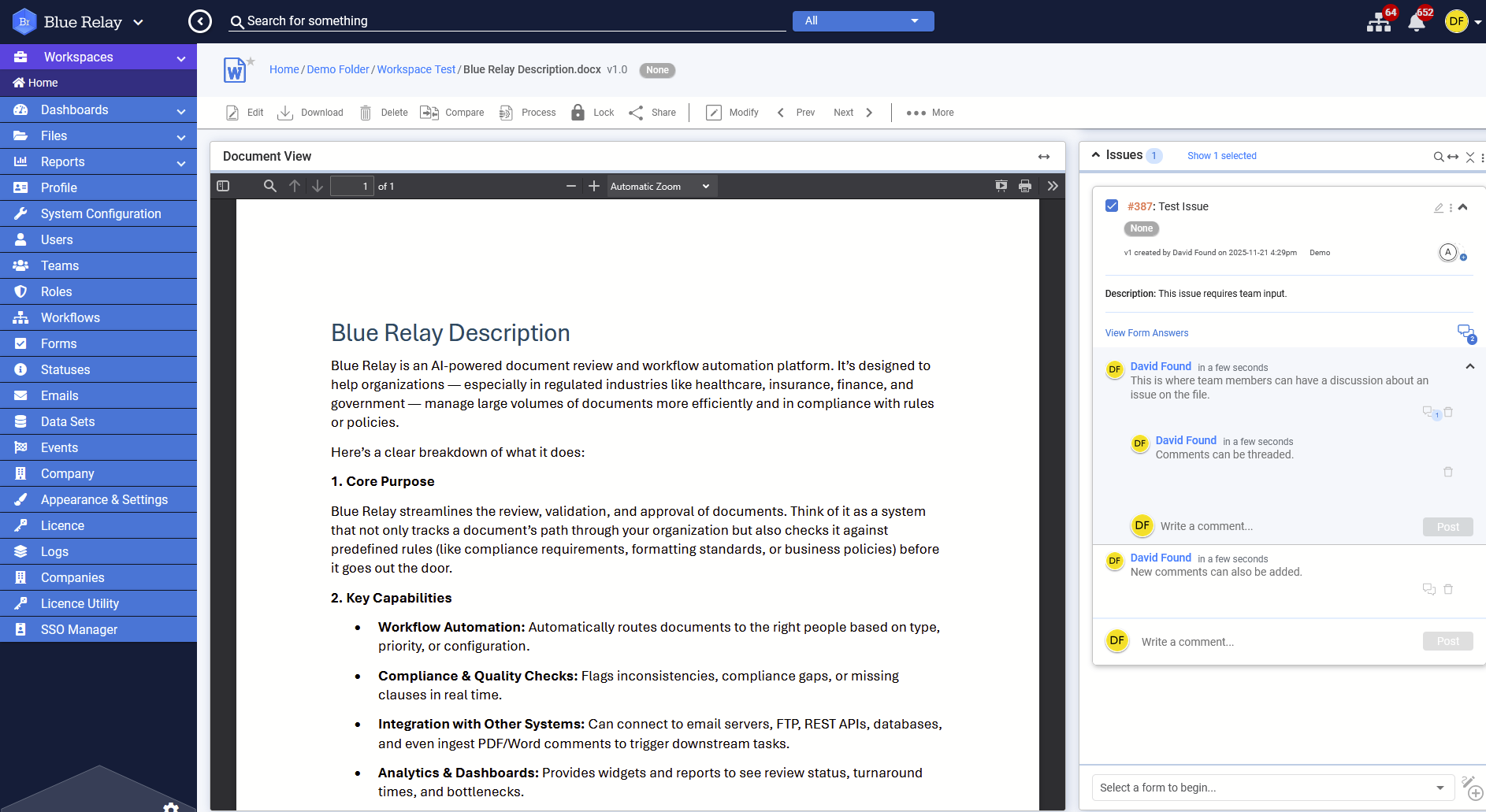Open System Configuration in the sidebar
Screen dimensions: 1486x812
(x=98, y=214)
